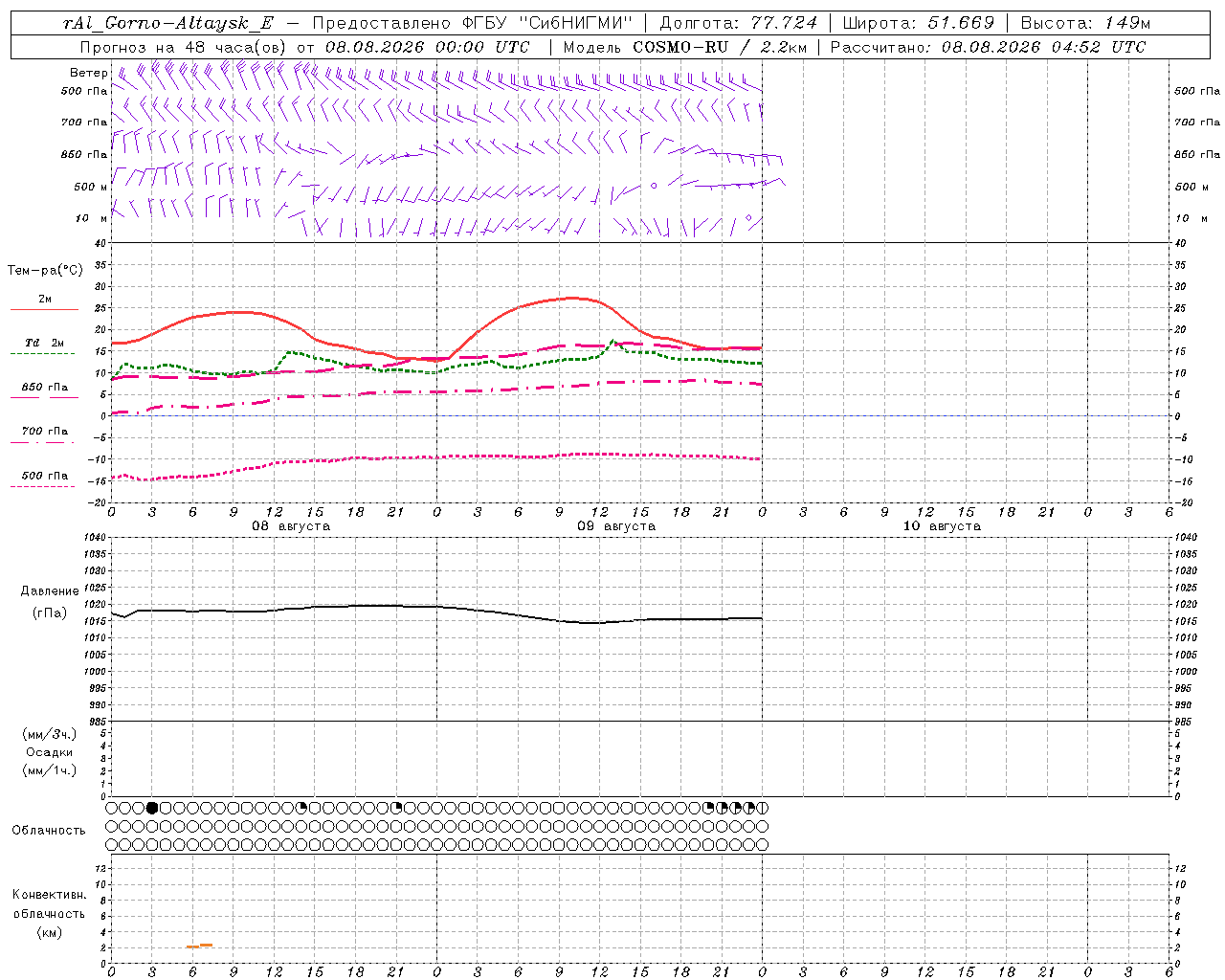Click the Тем-ра(°C) axis title
This screenshot has height=980, width=1225.
tap(45, 271)
